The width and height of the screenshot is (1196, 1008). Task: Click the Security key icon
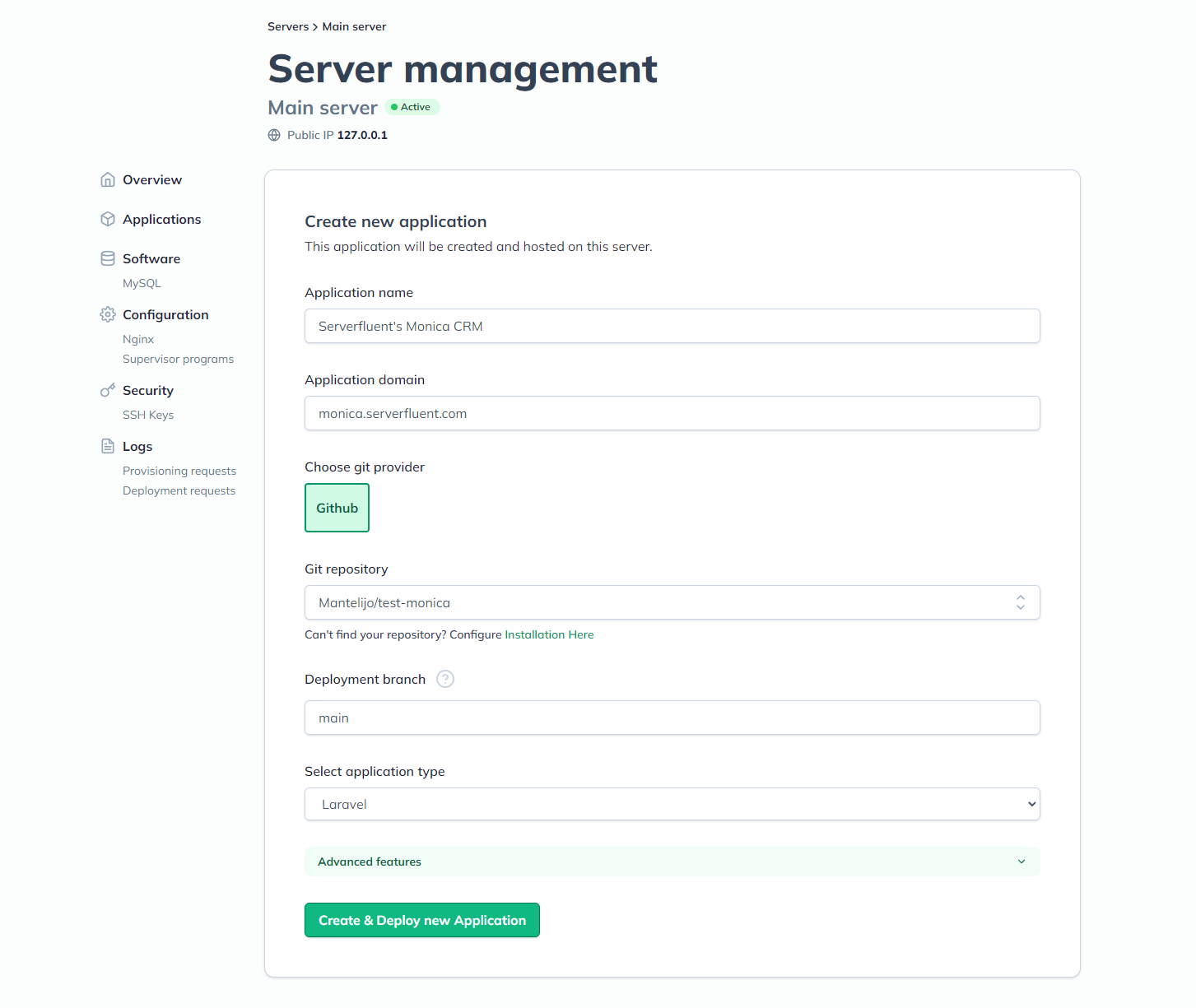coord(108,390)
